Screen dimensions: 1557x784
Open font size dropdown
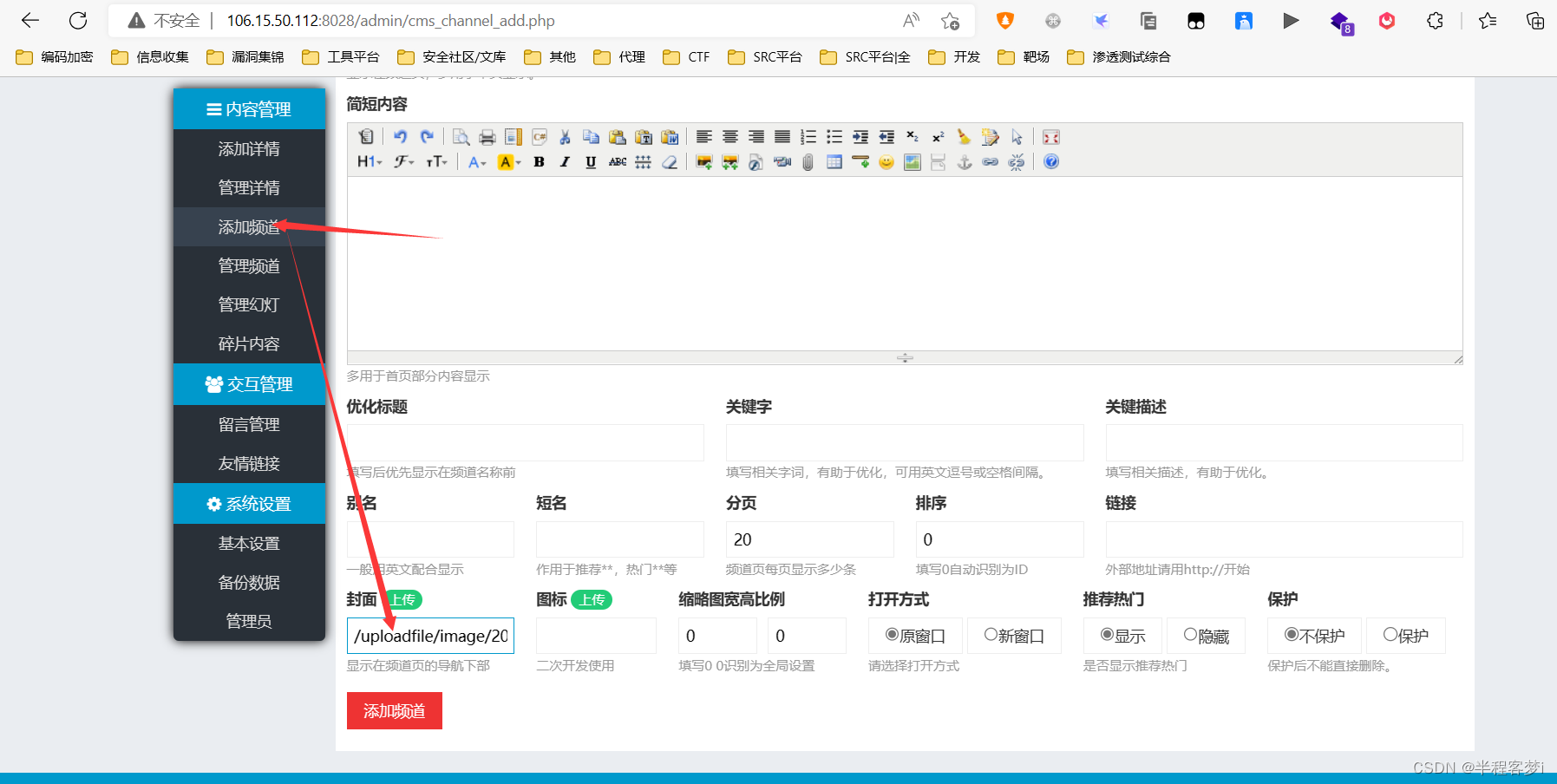tap(437, 162)
